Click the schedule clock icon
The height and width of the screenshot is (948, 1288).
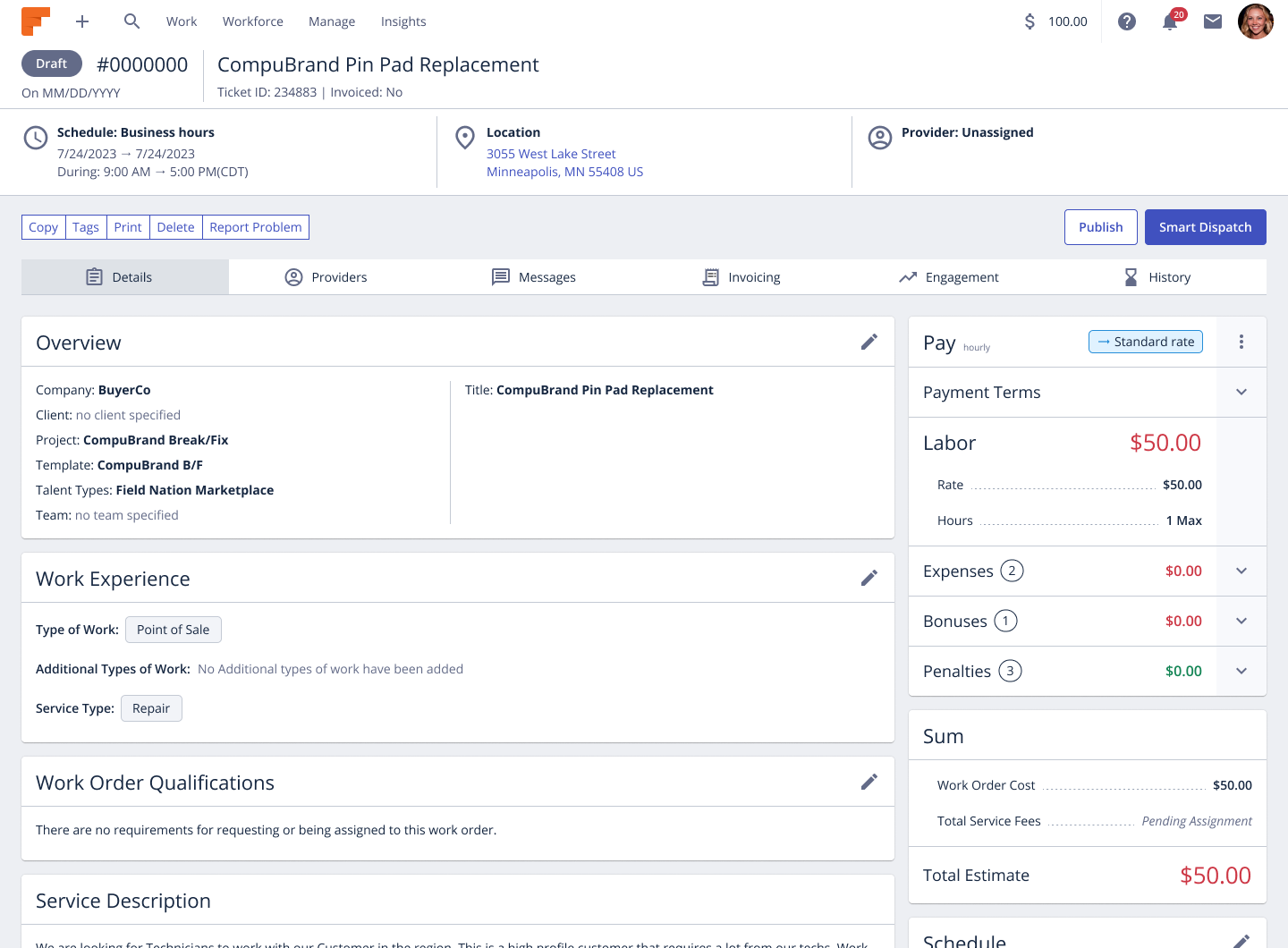(36, 138)
